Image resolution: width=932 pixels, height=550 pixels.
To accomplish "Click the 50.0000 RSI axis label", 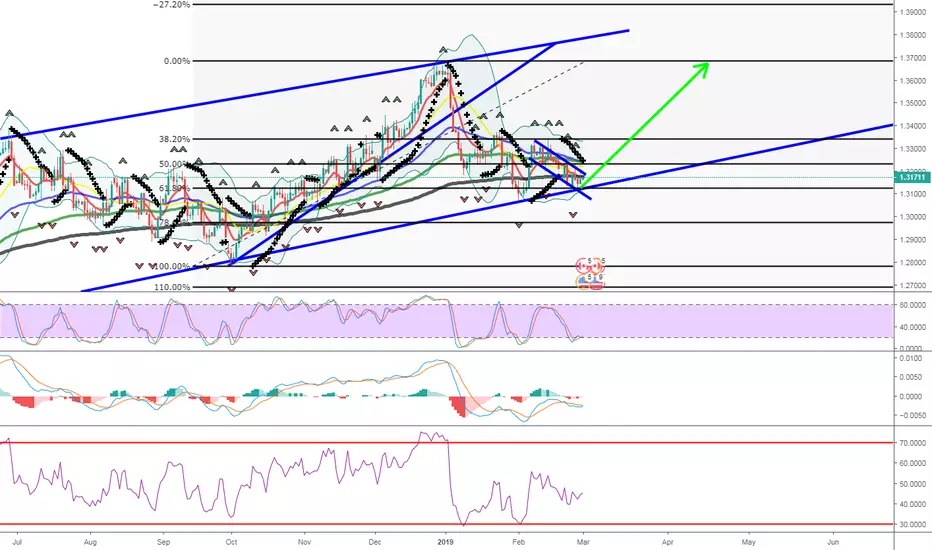I will 914,484.
